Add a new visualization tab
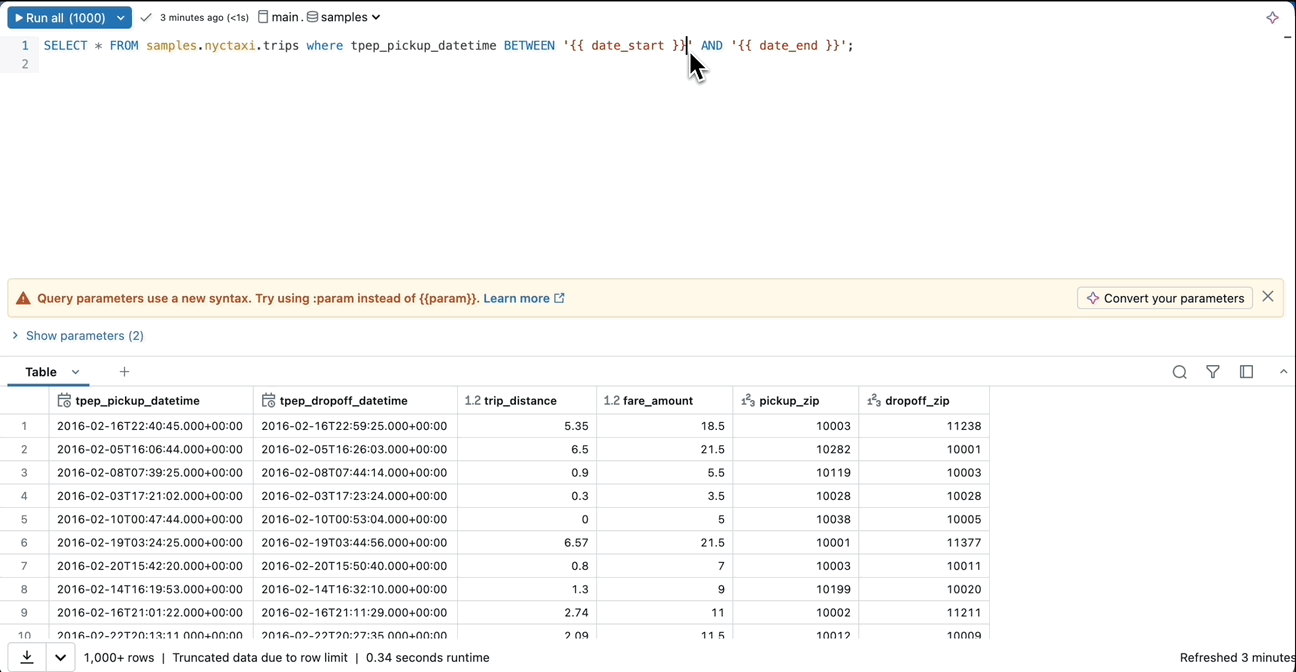Screen dimensions: 1296x672 click(124, 372)
